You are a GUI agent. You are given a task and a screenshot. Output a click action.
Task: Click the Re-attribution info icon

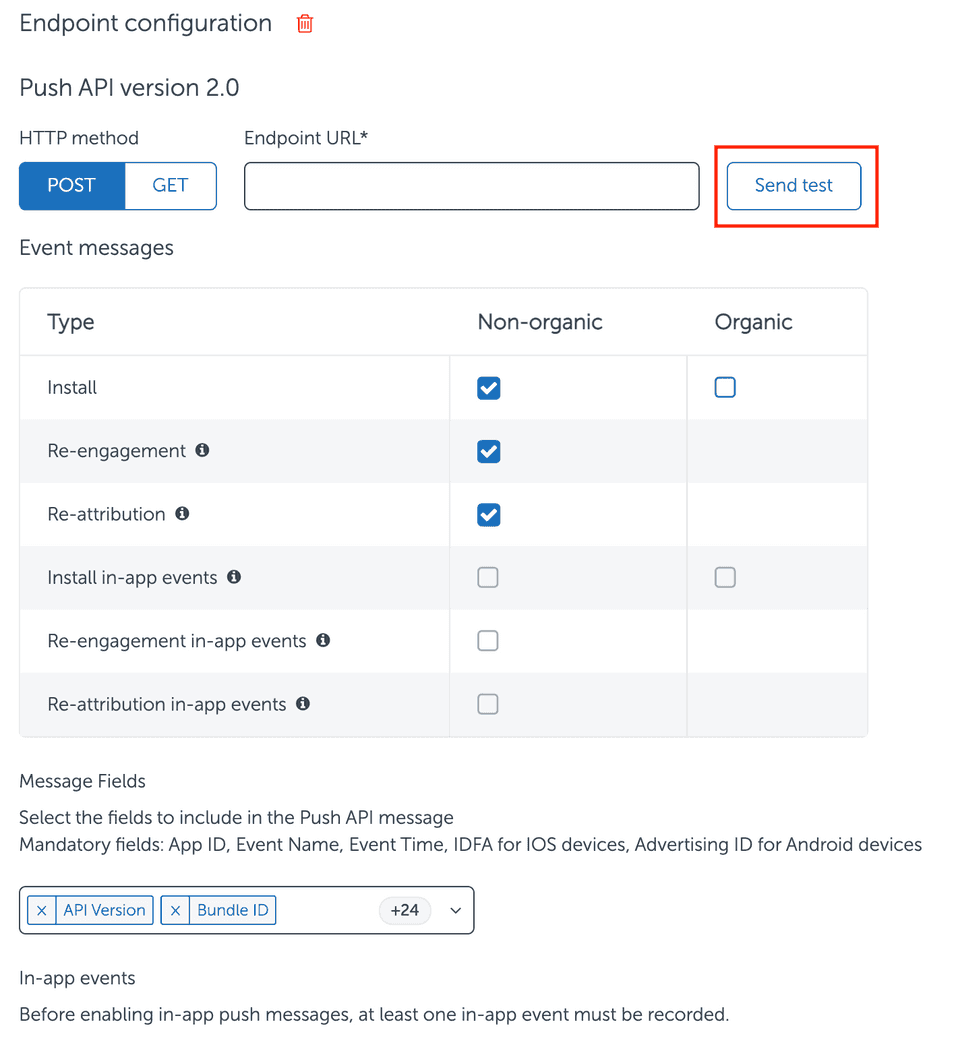click(182, 513)
